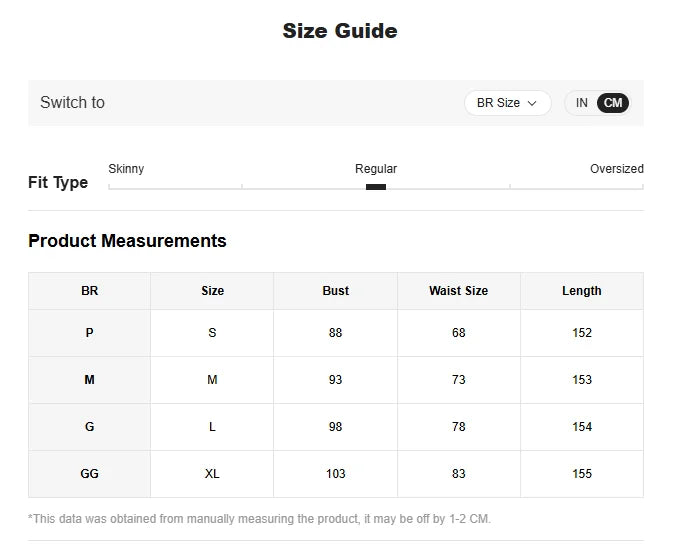Click the Length column header
The height and width of the screenshot is (554, 673).
pyautogui.click(x=582, y=291)
